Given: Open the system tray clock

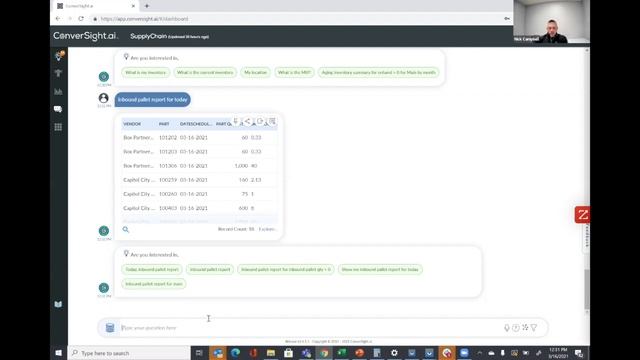Looking at the screenshot, I should 558,353.
